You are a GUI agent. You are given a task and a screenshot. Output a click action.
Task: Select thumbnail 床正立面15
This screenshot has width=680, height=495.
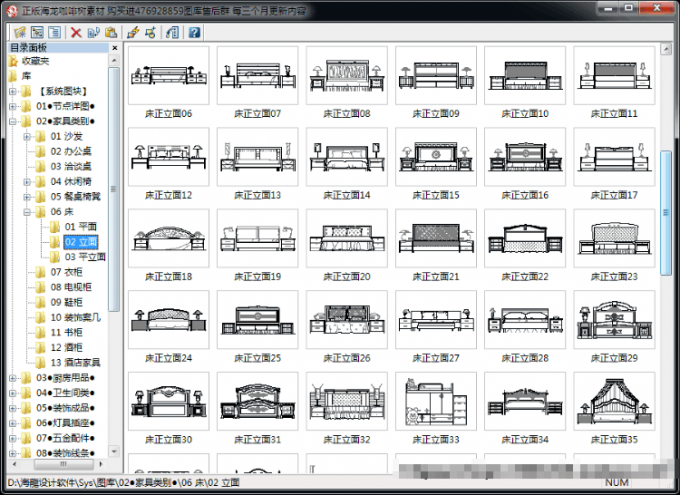(x=436, y=157)
